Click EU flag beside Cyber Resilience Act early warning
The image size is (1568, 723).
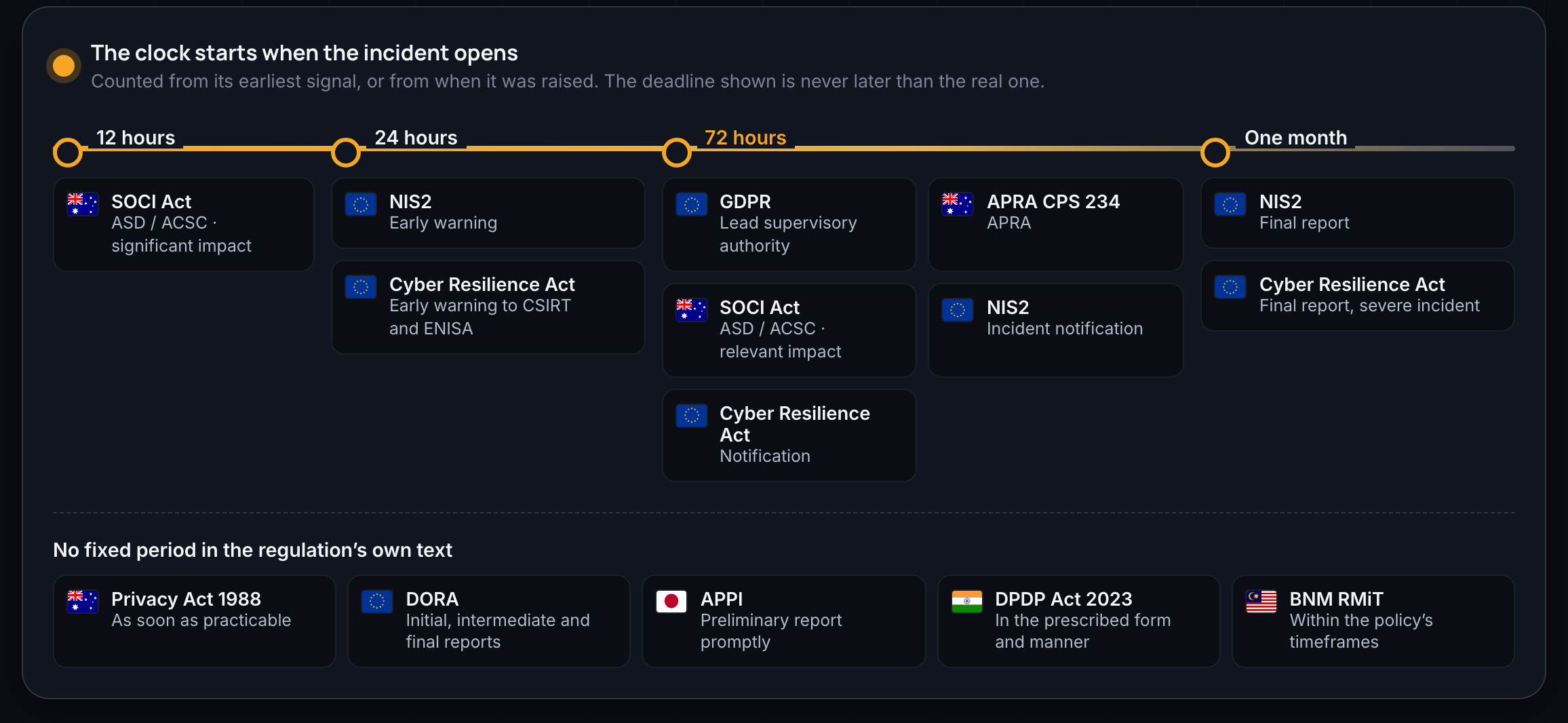361,287
